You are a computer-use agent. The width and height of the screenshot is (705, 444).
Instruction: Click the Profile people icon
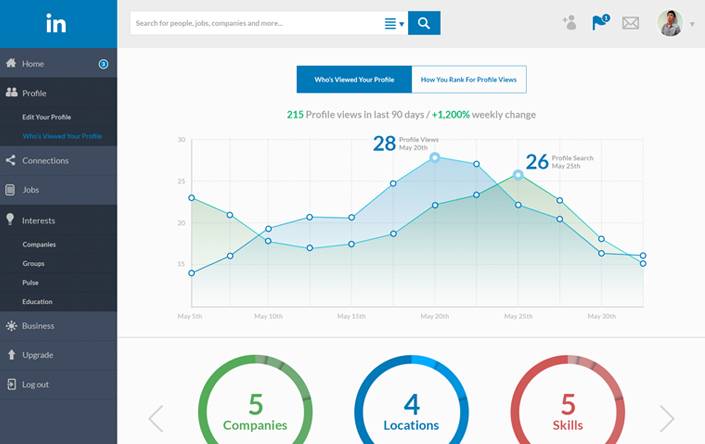pyautogui.click(x=12, y=93)
